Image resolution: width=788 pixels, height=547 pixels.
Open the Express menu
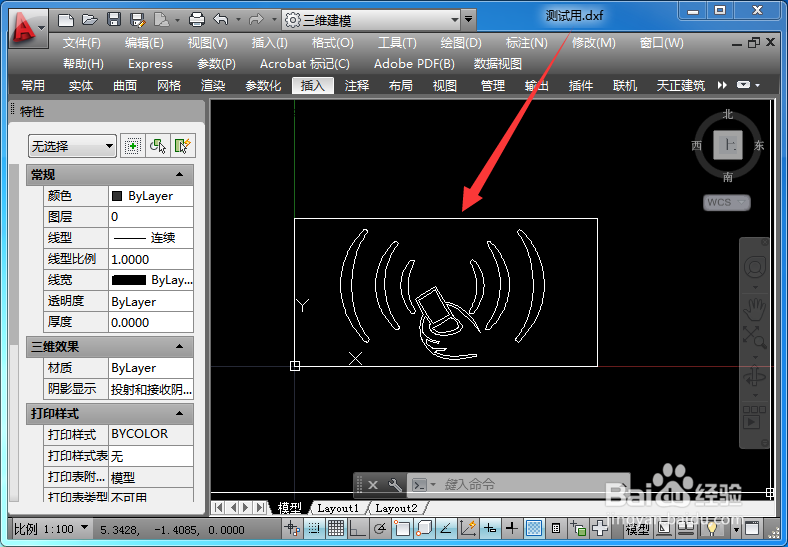pyautogui.click(x=150, y=64)
